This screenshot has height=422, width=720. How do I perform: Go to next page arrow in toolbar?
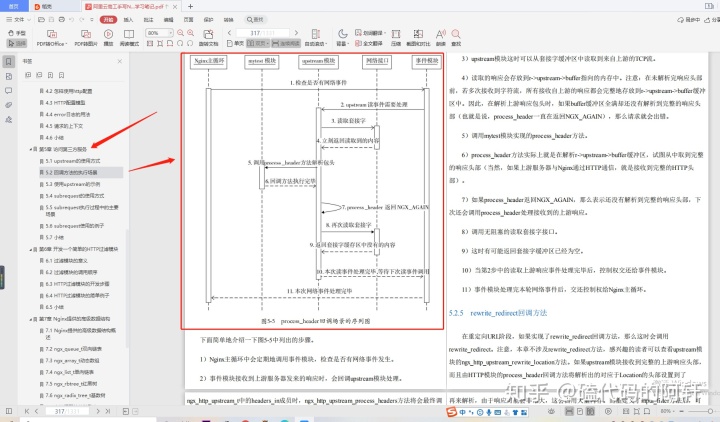pyautogui.click(x=296, y=33)
